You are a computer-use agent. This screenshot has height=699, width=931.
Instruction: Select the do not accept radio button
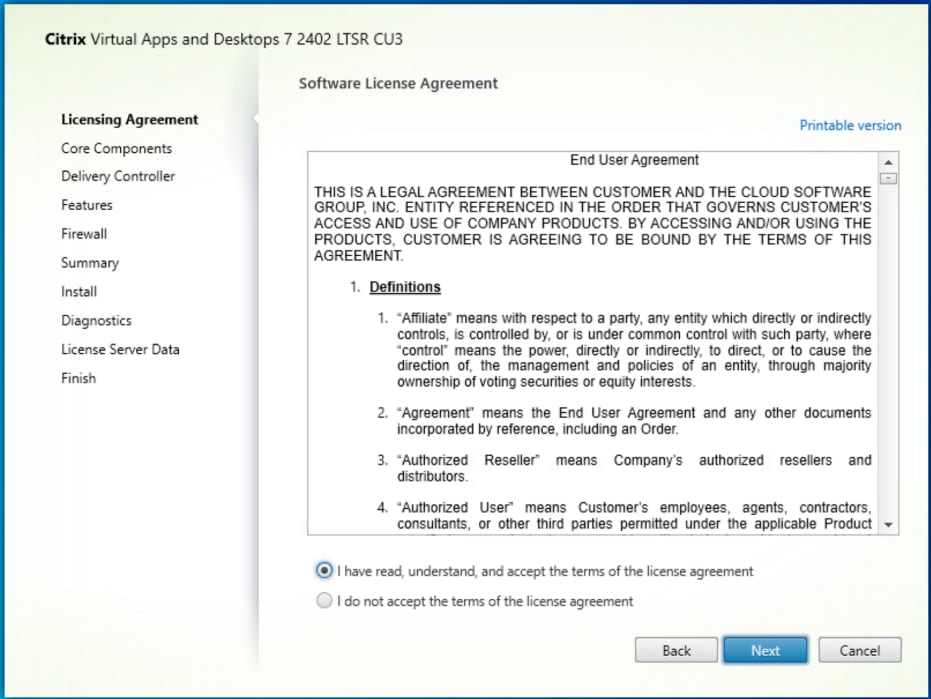pyautogui.click(x=324, y=600)
